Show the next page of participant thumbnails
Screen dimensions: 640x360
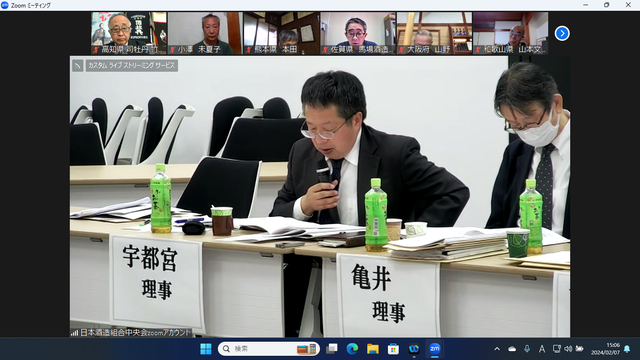(562, 33)
